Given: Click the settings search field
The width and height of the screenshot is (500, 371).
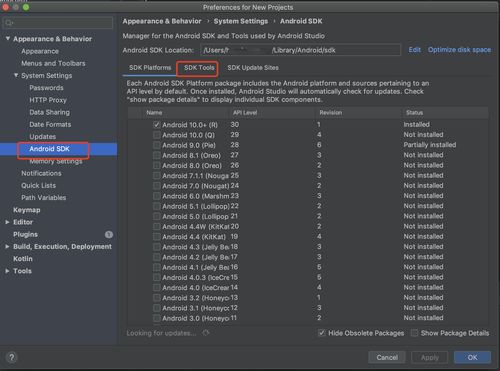Looking at the screenshot, I should 58,23.
